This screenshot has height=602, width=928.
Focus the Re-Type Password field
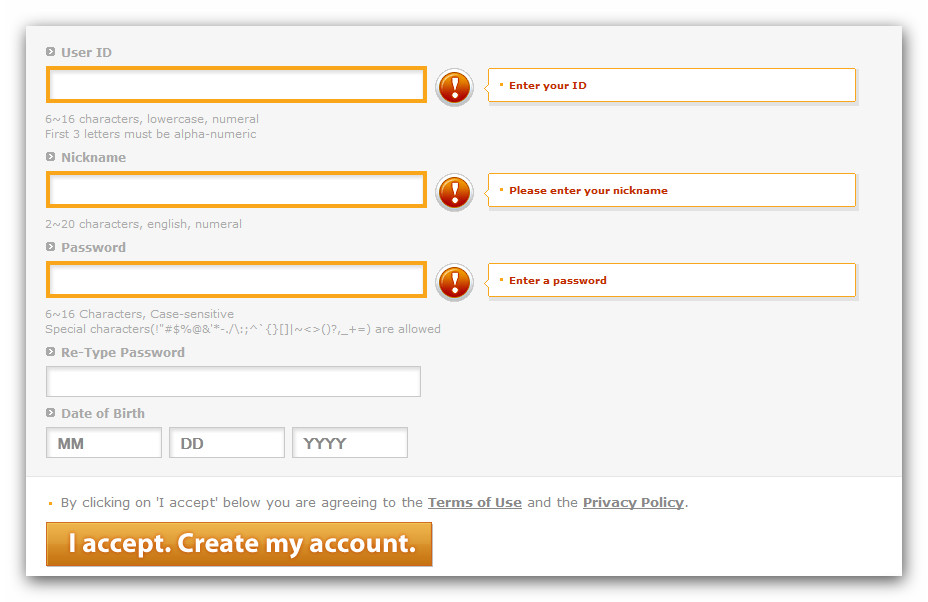coord(233,381)
